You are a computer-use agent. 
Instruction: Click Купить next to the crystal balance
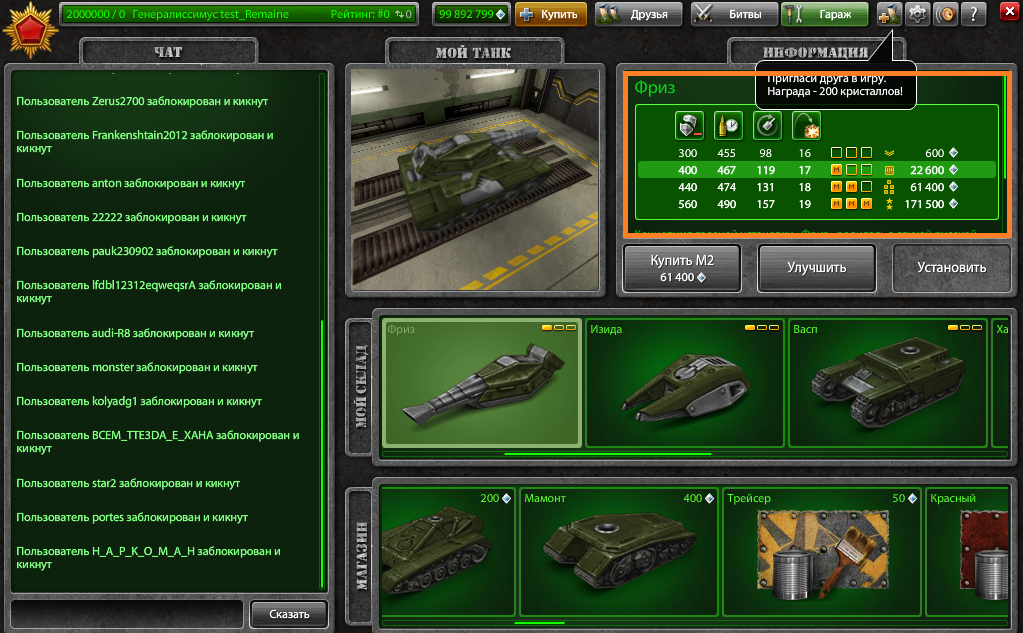pos(551,15)
